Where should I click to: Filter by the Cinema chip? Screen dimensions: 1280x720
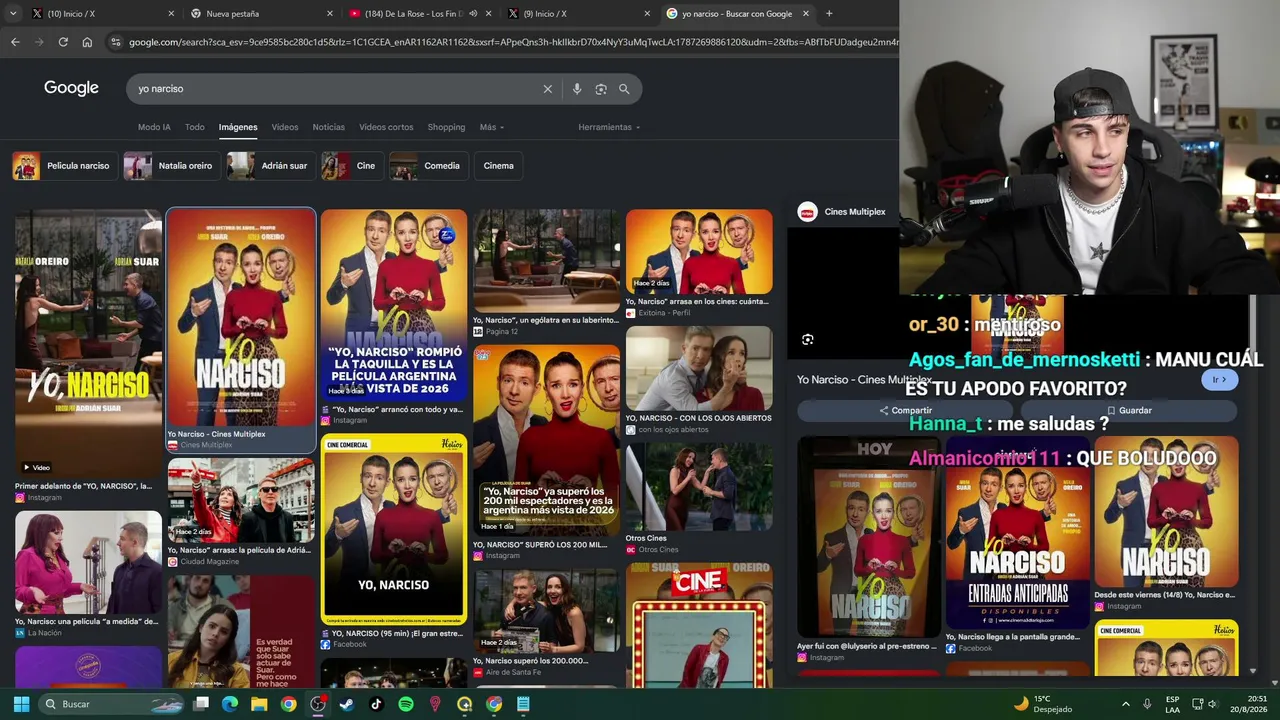(x=498, y=166)
